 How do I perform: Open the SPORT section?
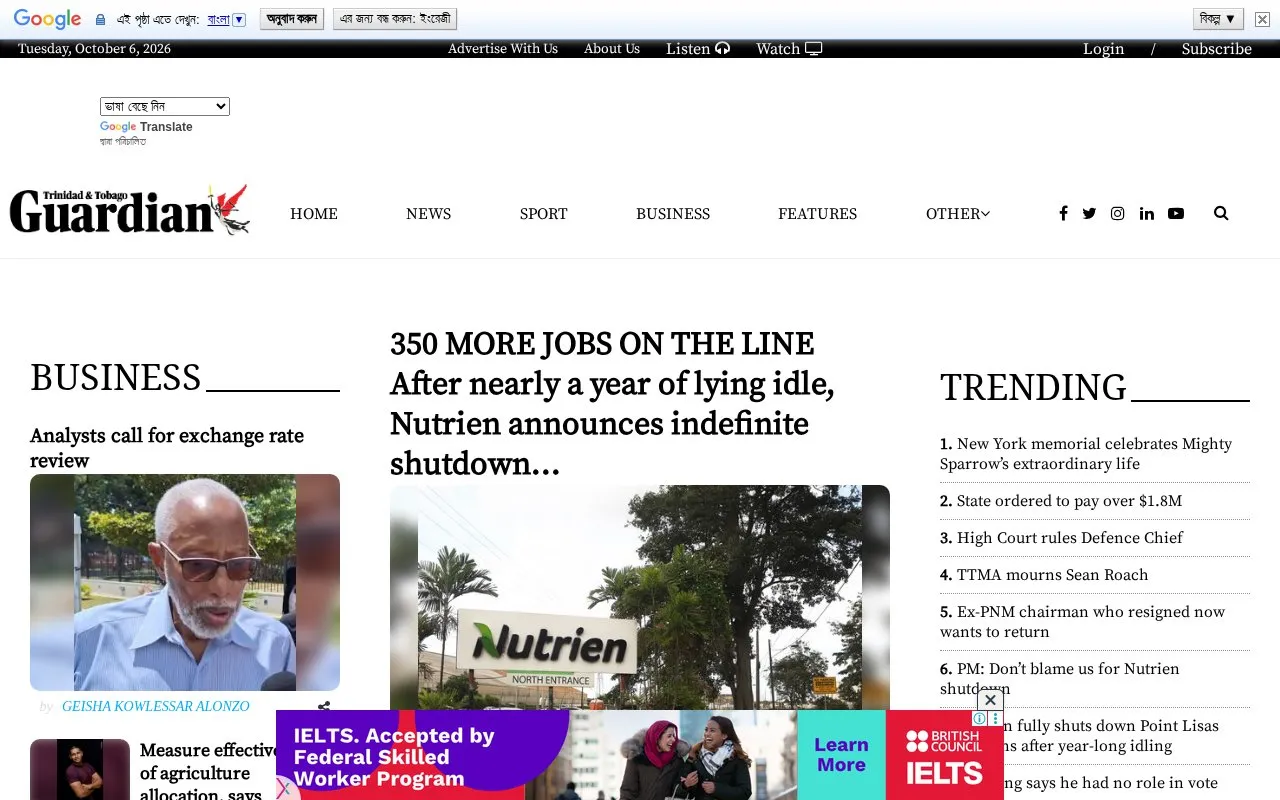pos(543,213)
